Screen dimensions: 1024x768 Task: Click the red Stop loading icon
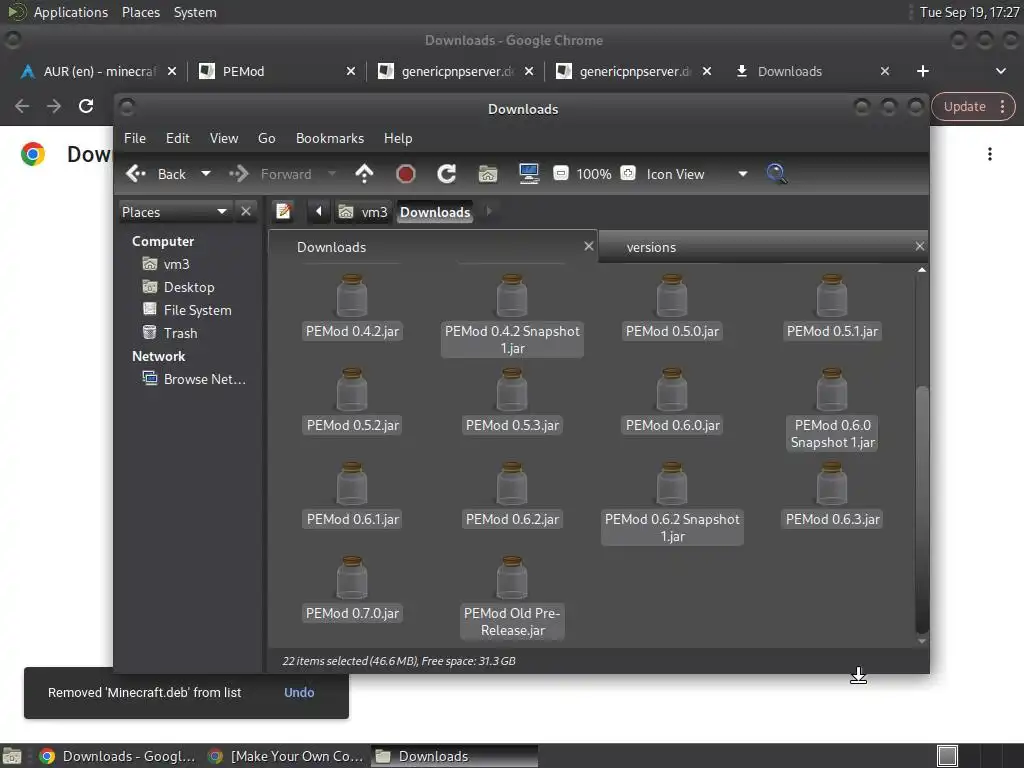406,174
